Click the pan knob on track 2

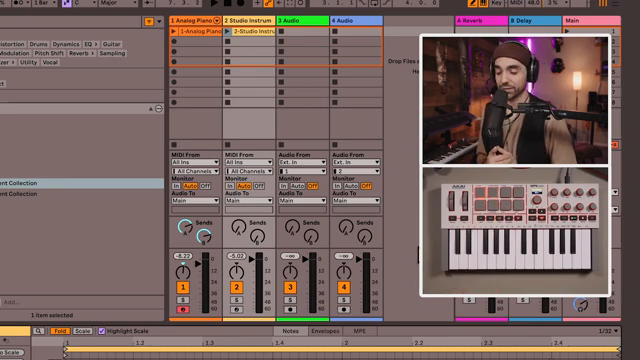click(x=236, y=272)
